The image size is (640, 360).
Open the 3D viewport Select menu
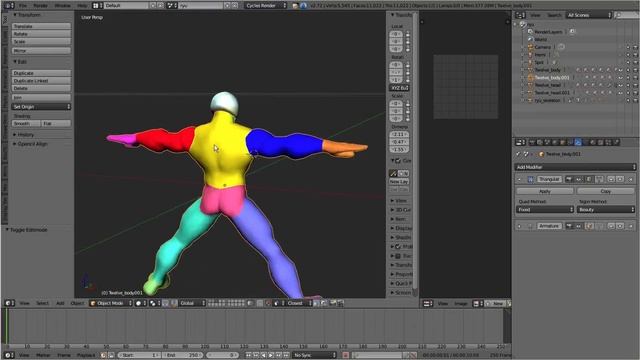42,303
